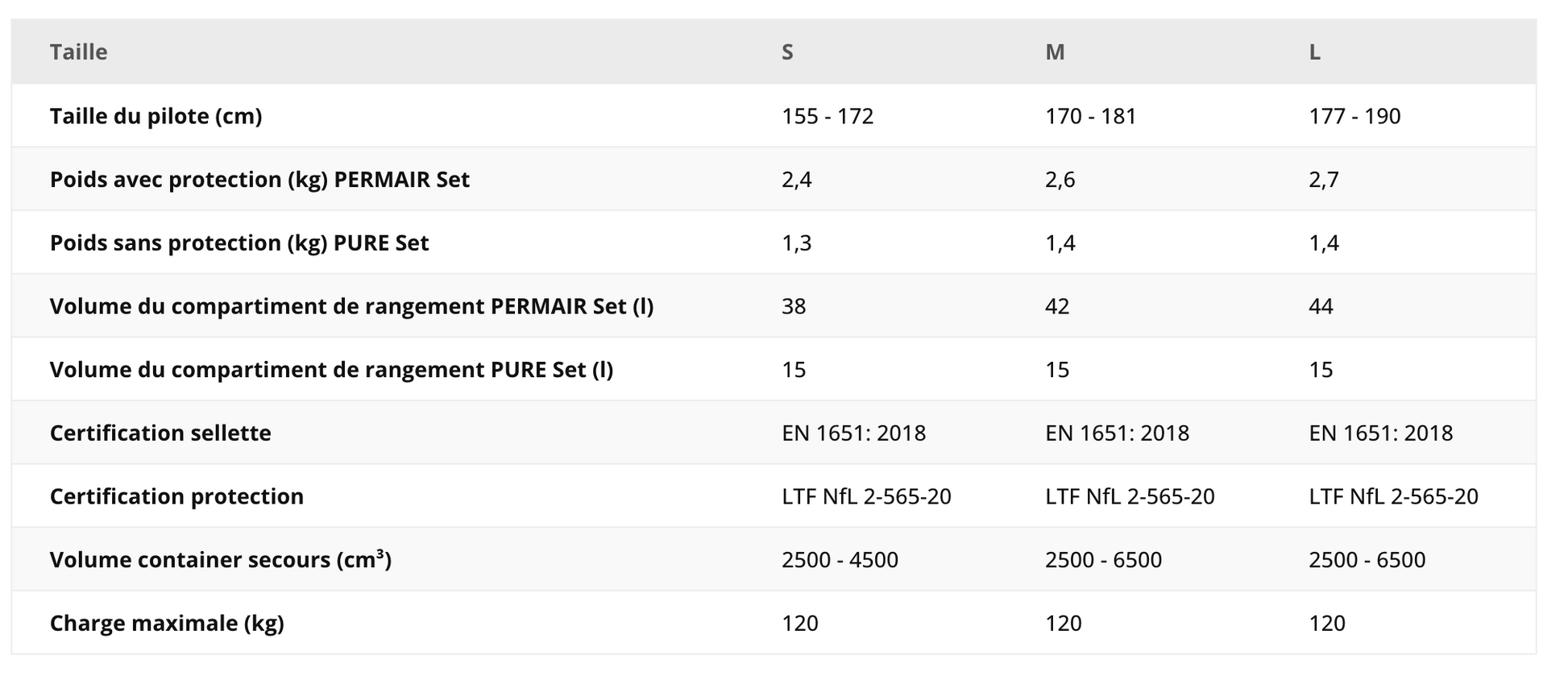Click the L size column header
The width and height of the screenshot is (1568, 688).
[1314, 52]
